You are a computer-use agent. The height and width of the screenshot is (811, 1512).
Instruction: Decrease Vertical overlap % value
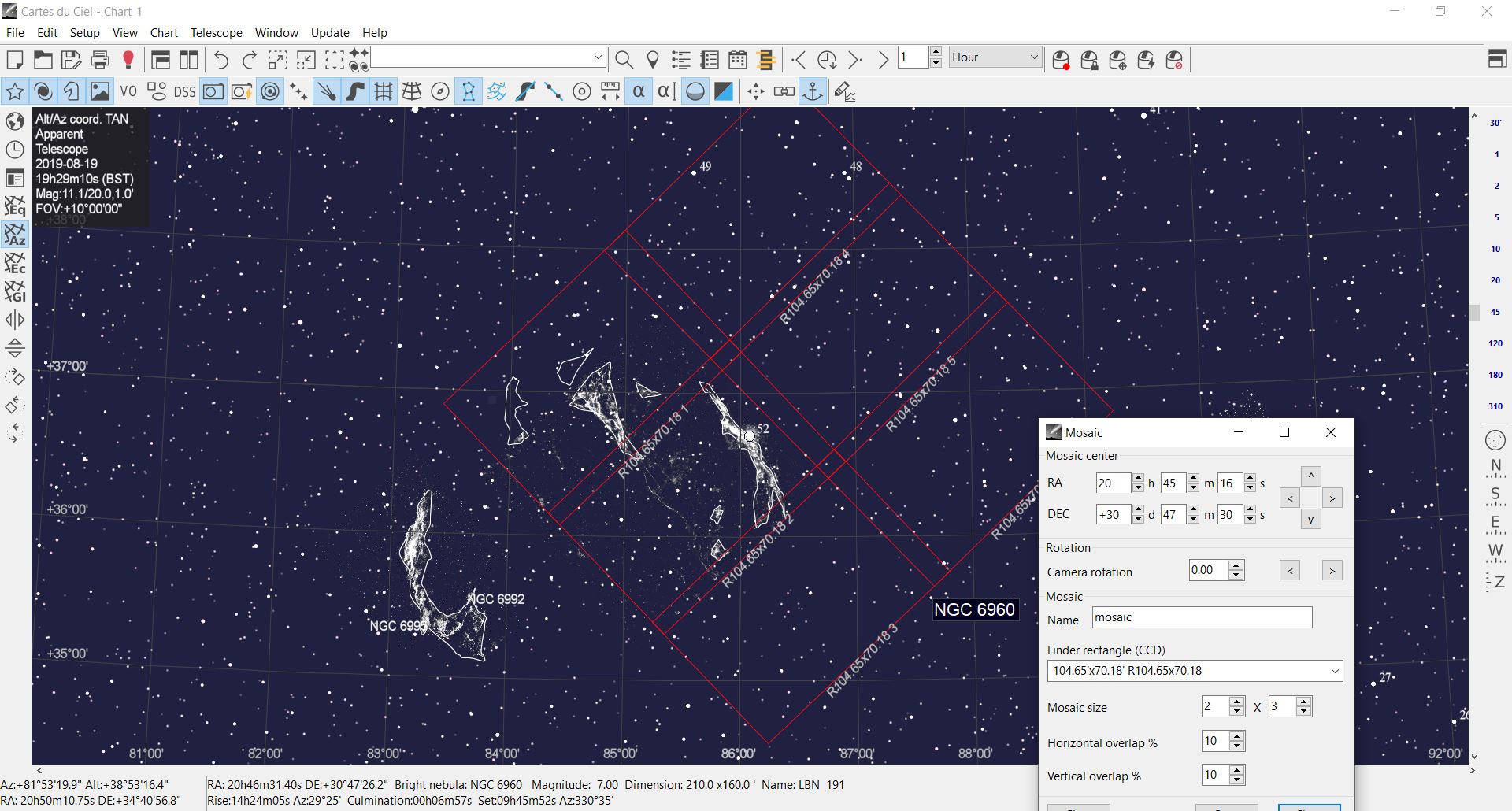(1236, 780)
